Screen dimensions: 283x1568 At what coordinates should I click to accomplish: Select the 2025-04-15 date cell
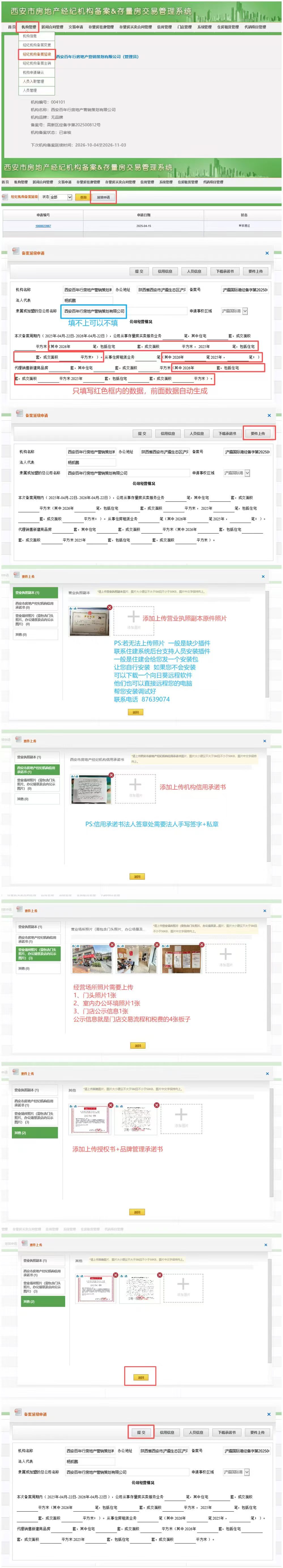143,226
